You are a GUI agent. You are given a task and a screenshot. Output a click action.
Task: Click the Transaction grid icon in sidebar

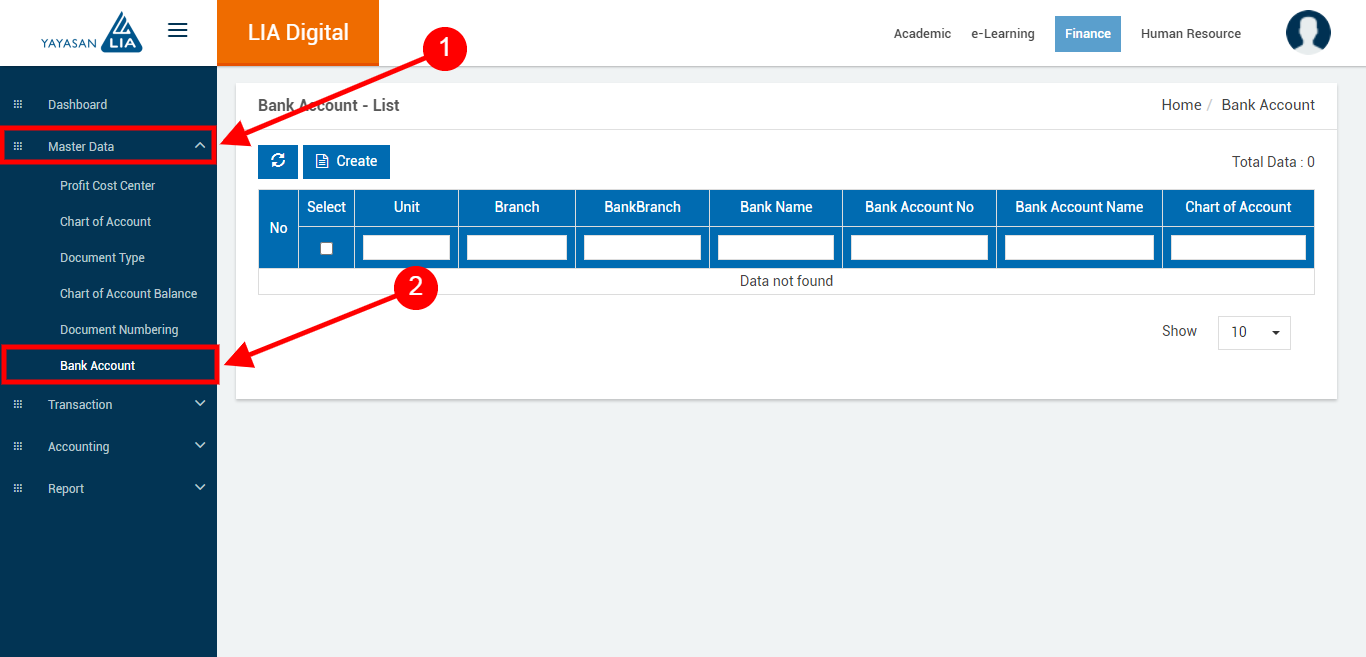pos(17,405)
